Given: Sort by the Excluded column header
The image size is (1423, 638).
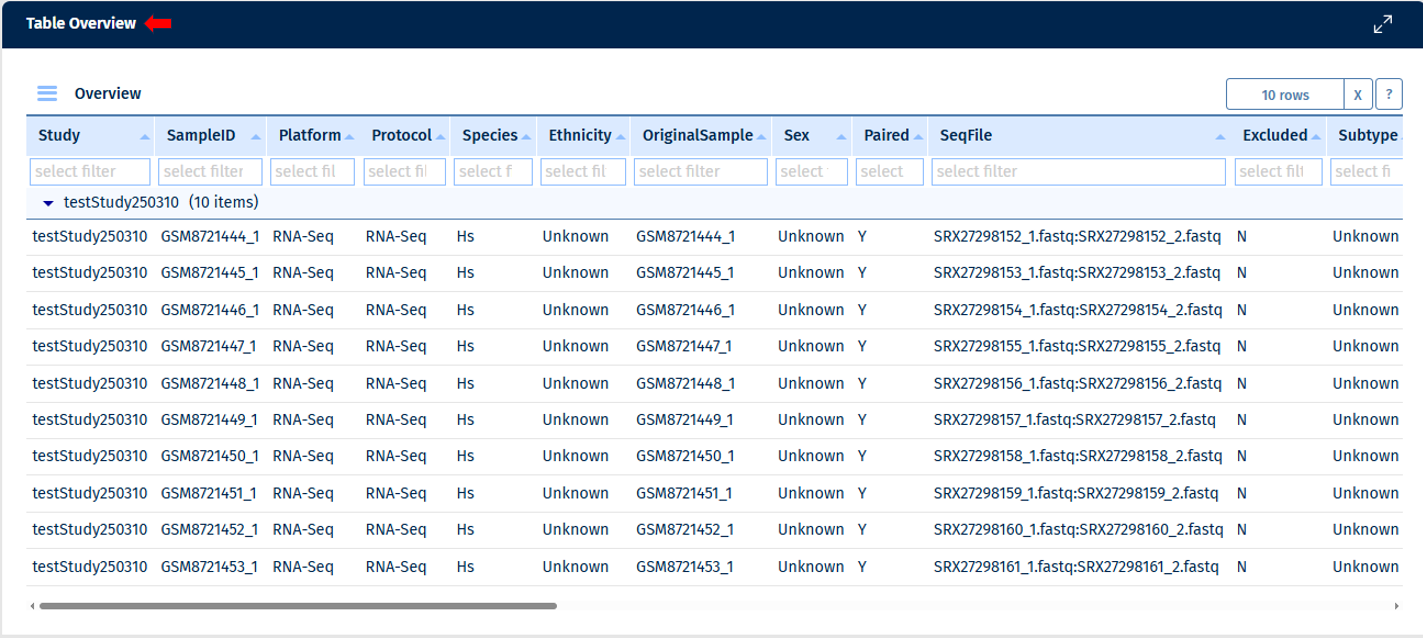Looking at the screenshot, I should pyautogui.click(x=1274, y=136).
